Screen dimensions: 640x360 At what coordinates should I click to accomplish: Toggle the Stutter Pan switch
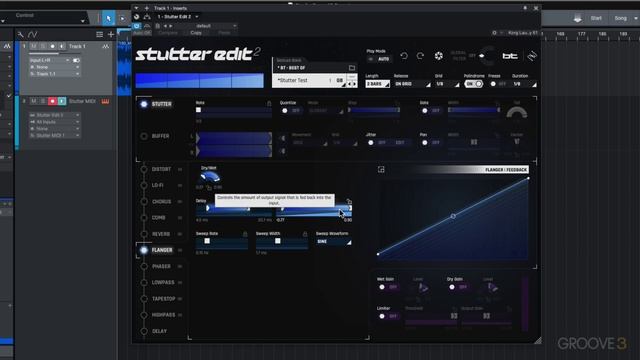[x=430, y=143]
